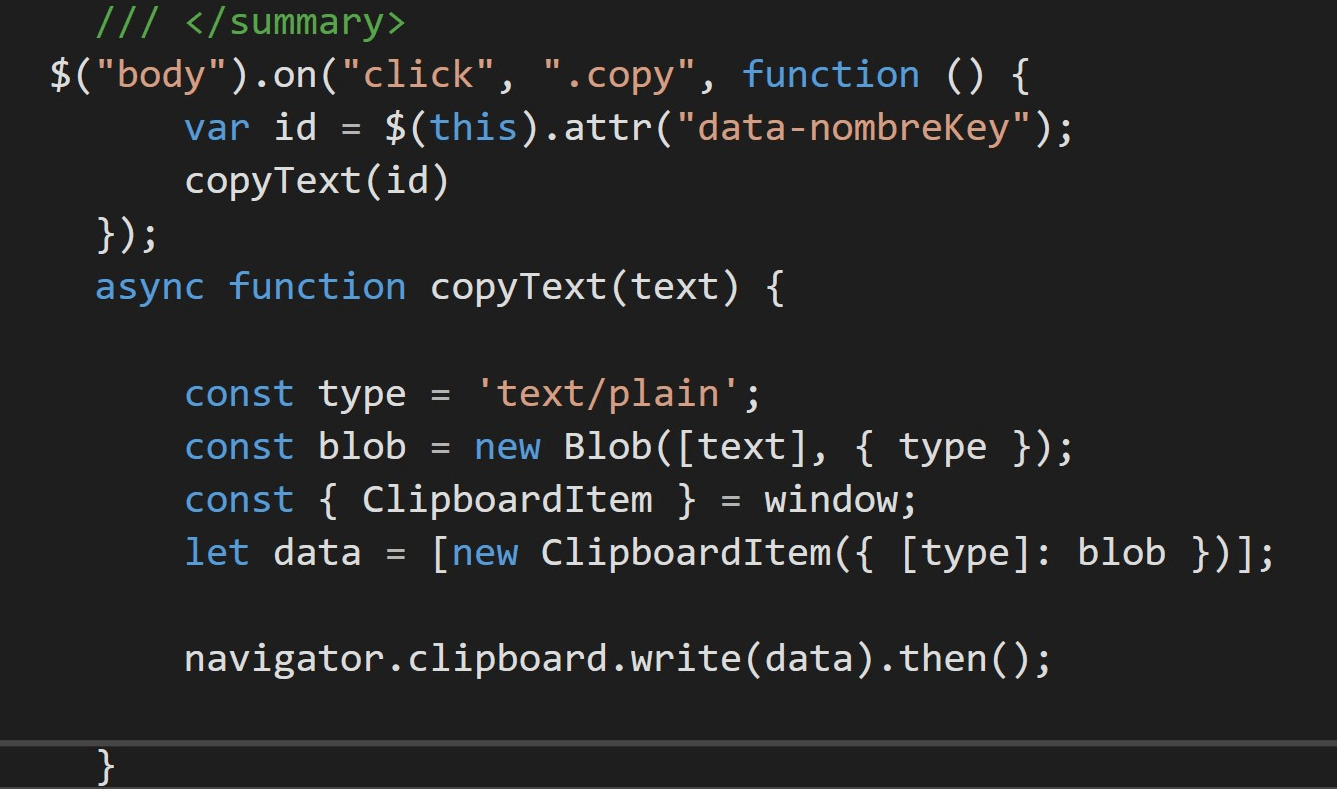This screenshot has height=789, width=1337.
Task: Select the var id variable declaration
Action: point(250,127)
